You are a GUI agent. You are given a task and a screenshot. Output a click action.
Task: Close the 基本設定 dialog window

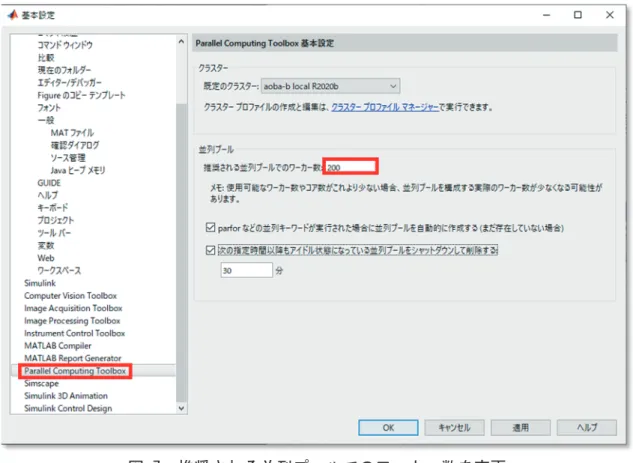point(610,15)
